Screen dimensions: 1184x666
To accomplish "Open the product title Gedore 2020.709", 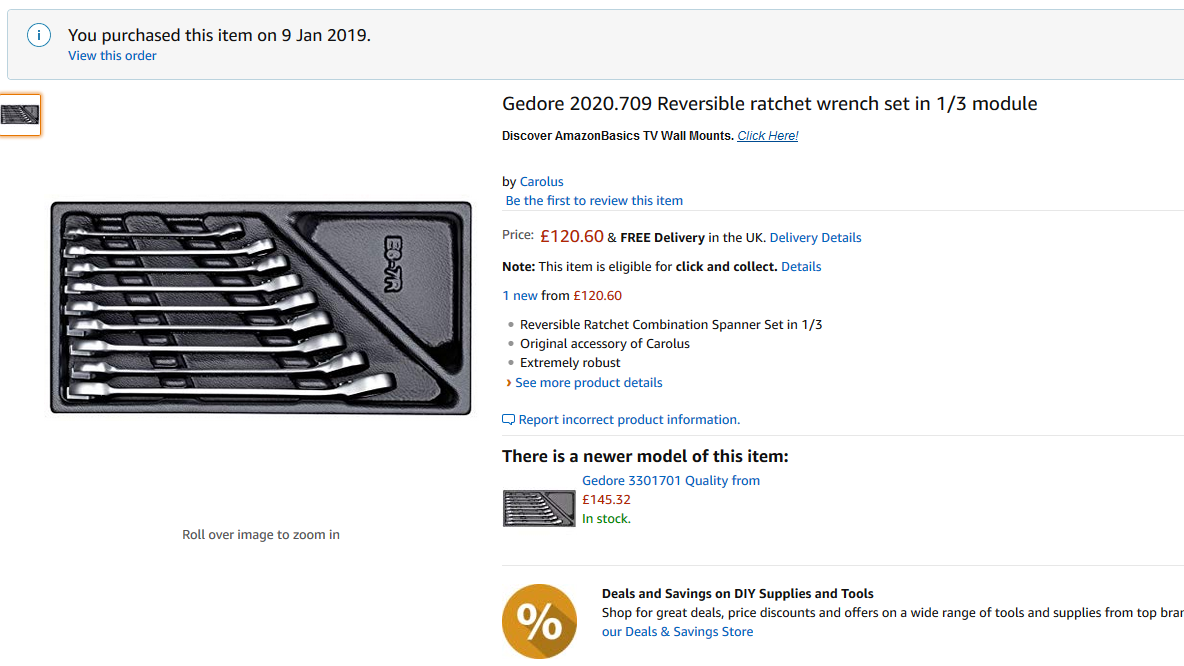I will (x=769, y=103).
